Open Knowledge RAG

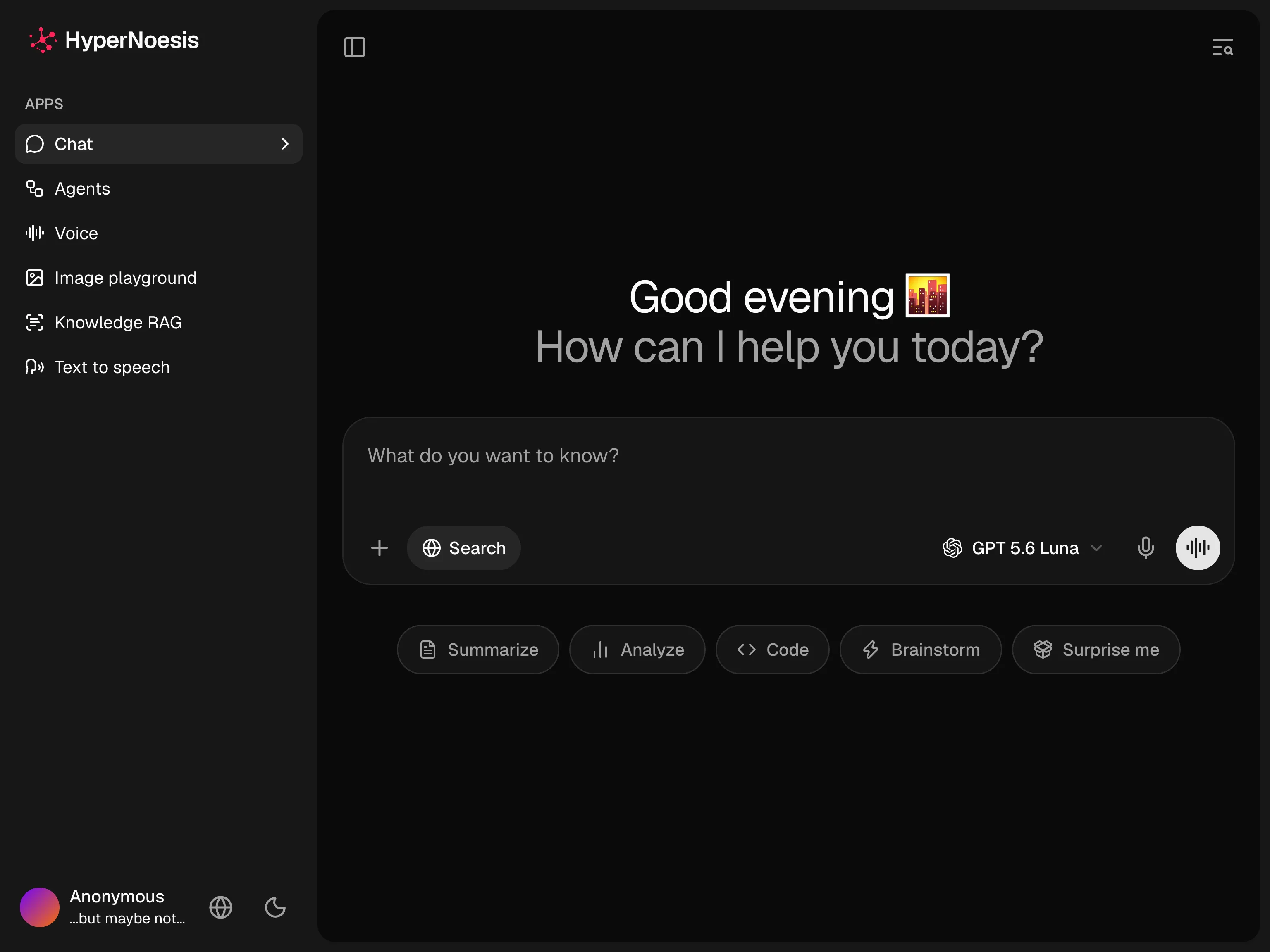click(158, 322)
